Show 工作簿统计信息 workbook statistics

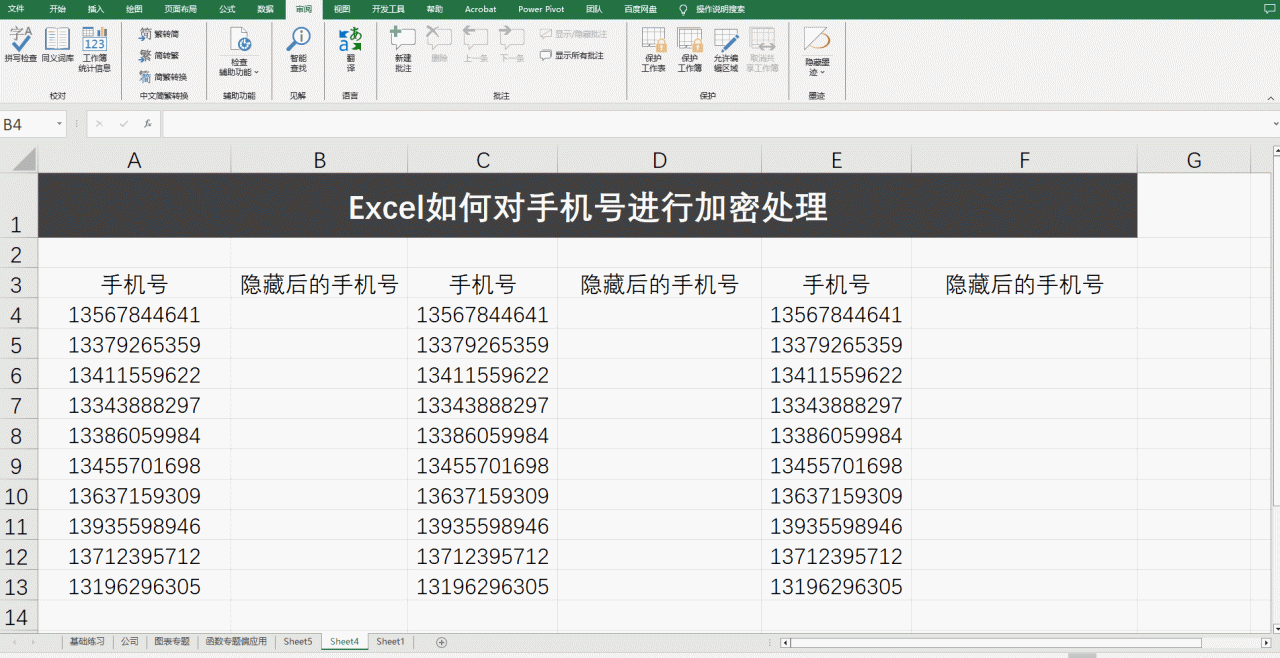[95, 50]
